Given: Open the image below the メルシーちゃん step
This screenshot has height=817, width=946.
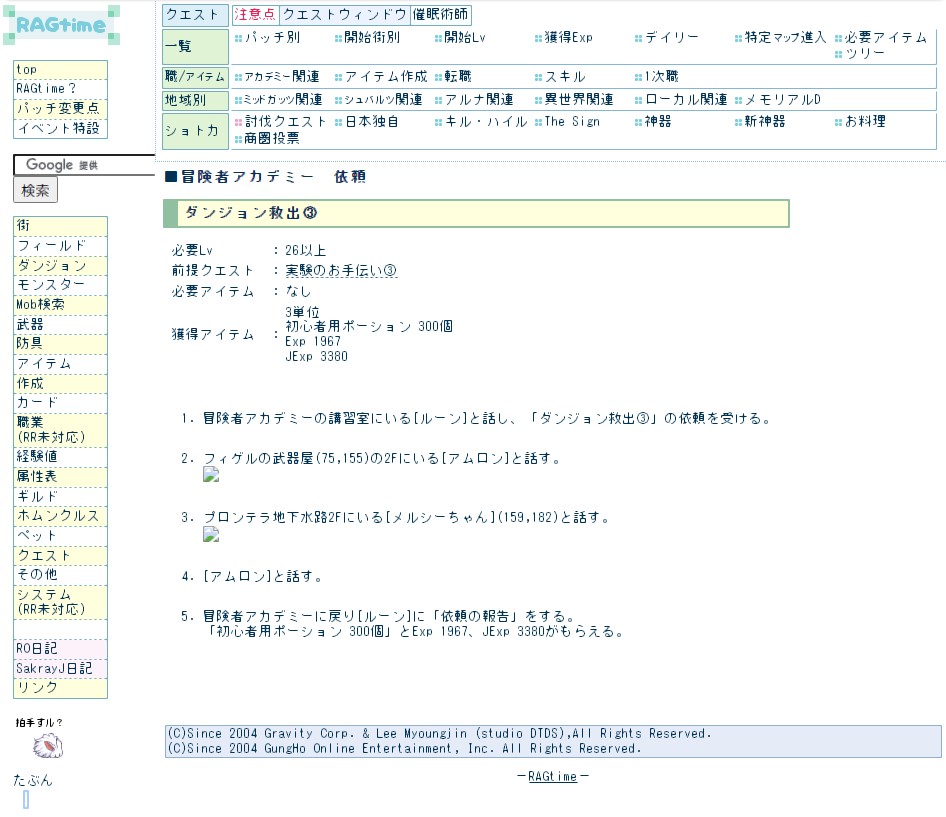Looking at the screenshot, I should tap(211, 535).
